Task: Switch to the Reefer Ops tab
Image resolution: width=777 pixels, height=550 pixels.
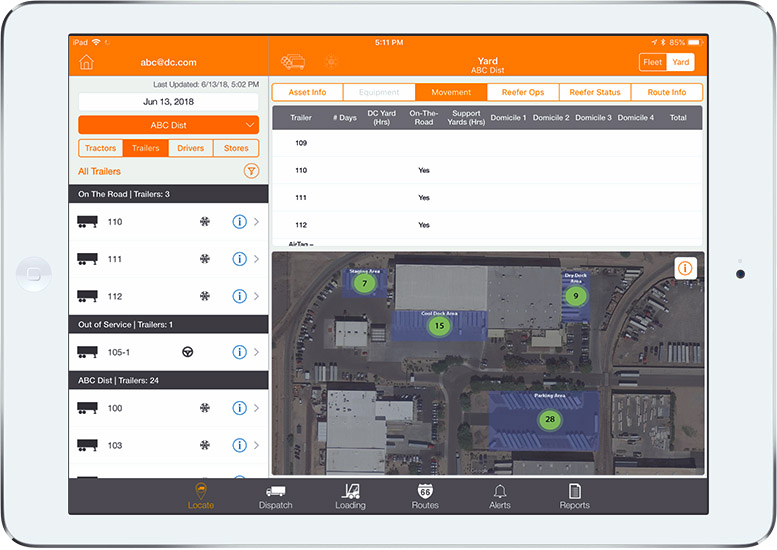Action: 523,92
